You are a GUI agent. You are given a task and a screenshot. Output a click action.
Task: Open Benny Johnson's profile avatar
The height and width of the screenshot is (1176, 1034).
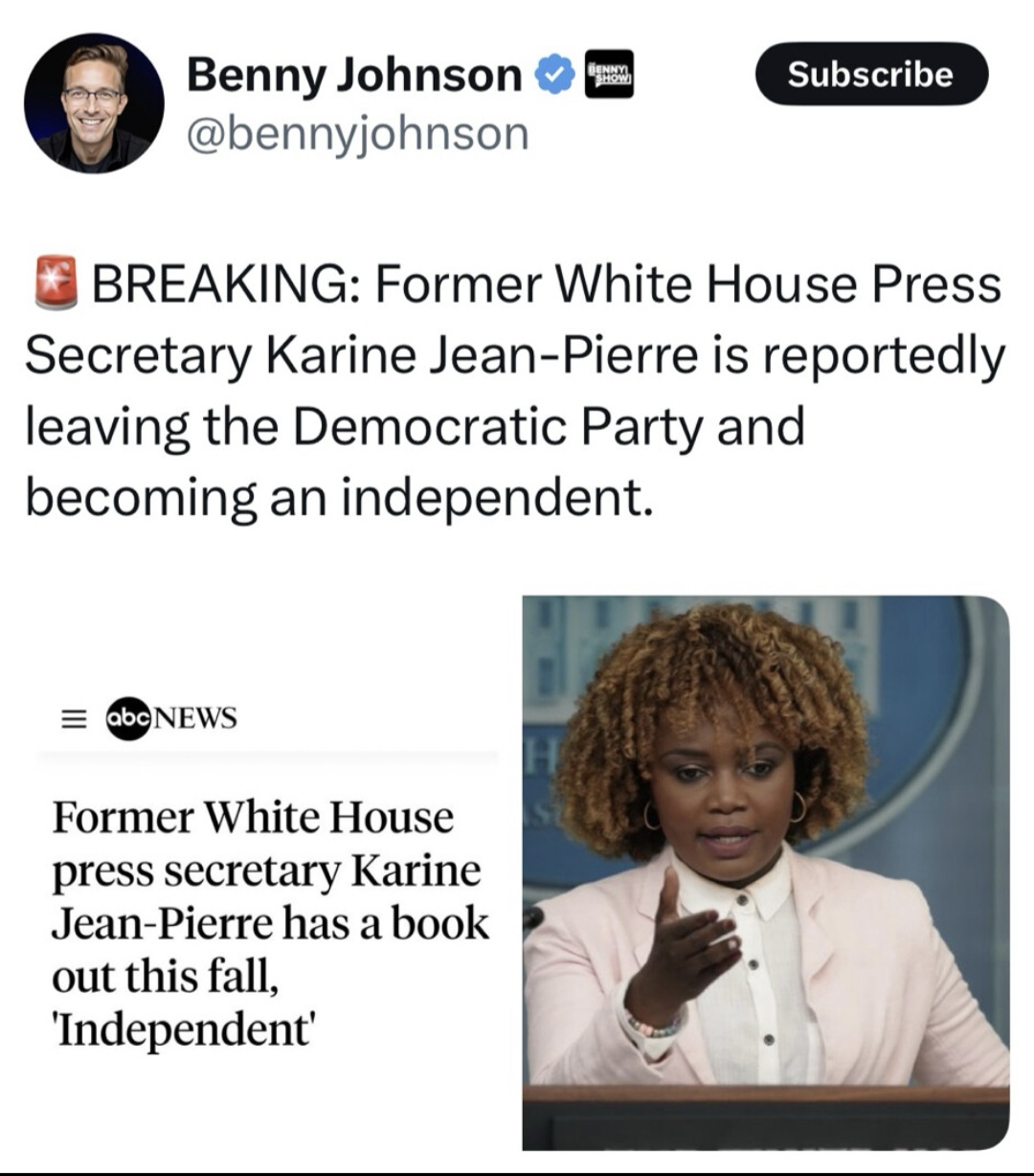click(94, 103)
